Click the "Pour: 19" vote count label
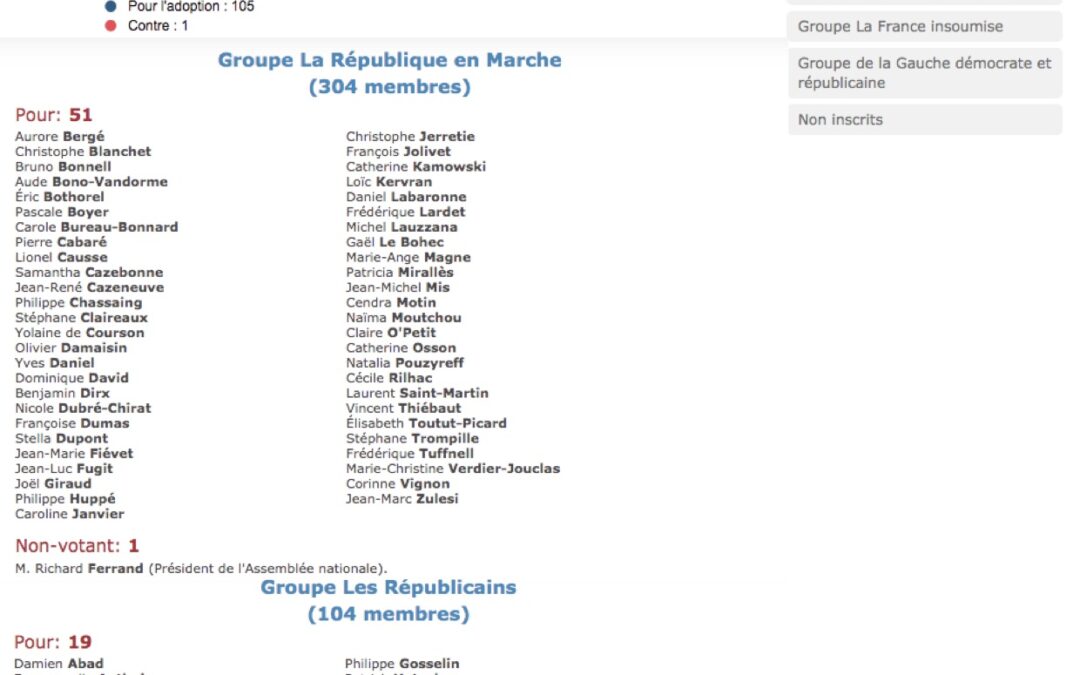The image size is (1080, 675). [x=53, y=642]
